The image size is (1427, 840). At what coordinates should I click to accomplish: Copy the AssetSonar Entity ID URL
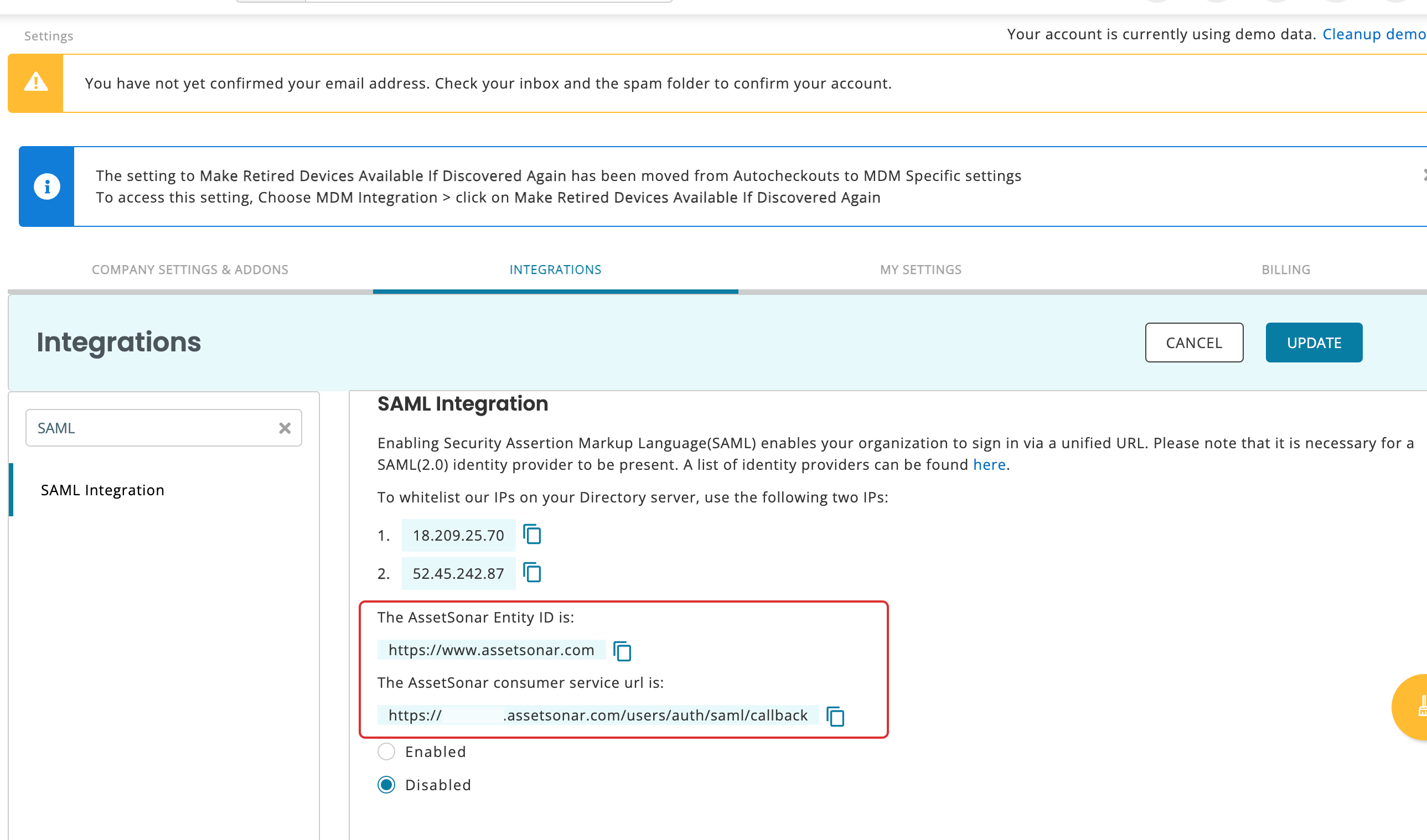point(622,651)
